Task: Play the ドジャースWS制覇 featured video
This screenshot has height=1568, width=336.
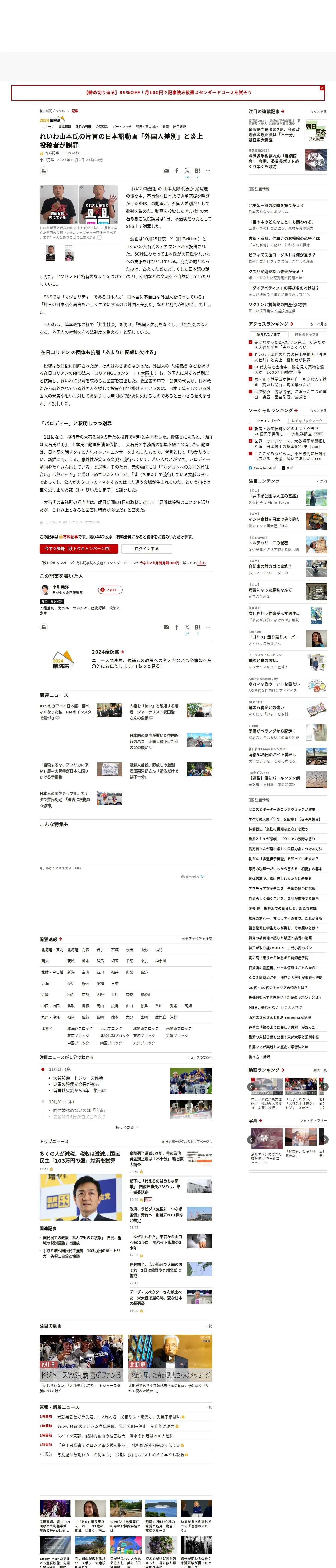Action: (x=81, y=1357)
